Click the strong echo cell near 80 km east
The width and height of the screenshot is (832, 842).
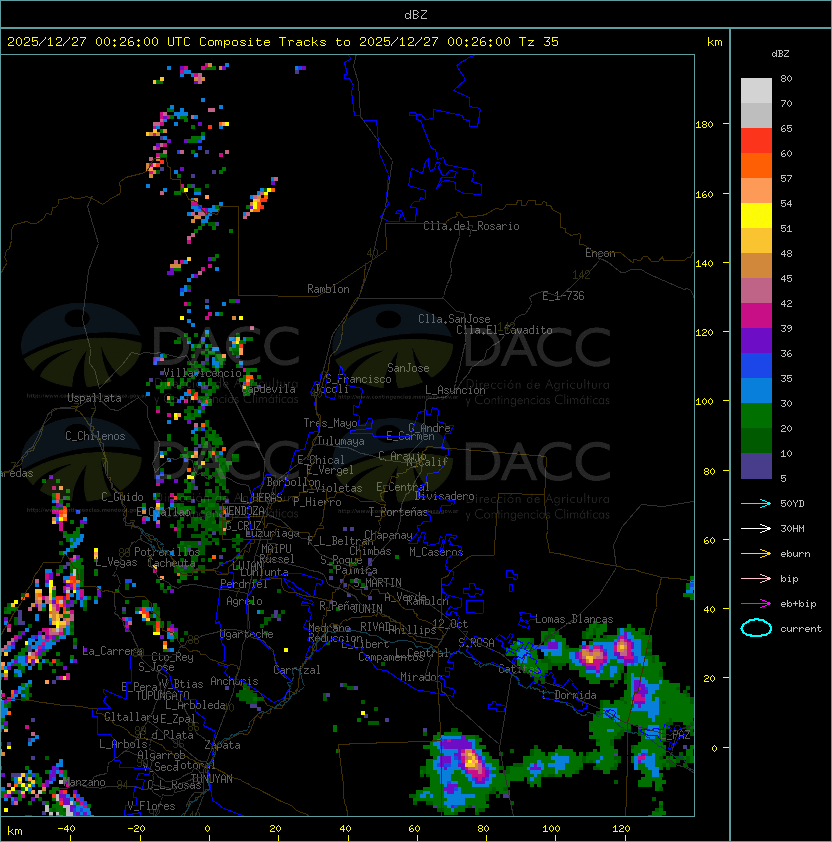pyautogui.click(x=471, y=761)
